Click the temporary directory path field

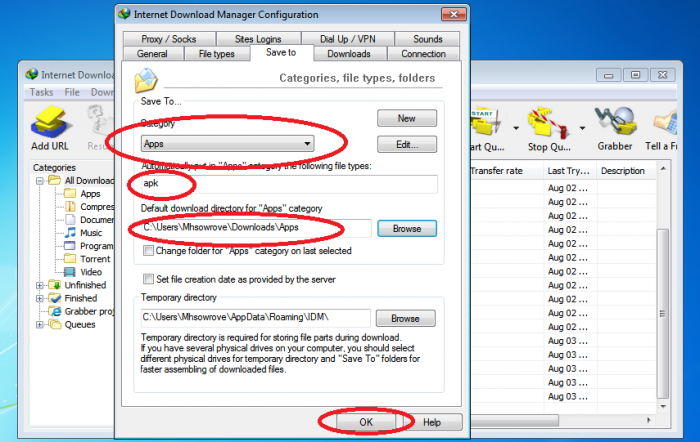(x=255, y=318)
